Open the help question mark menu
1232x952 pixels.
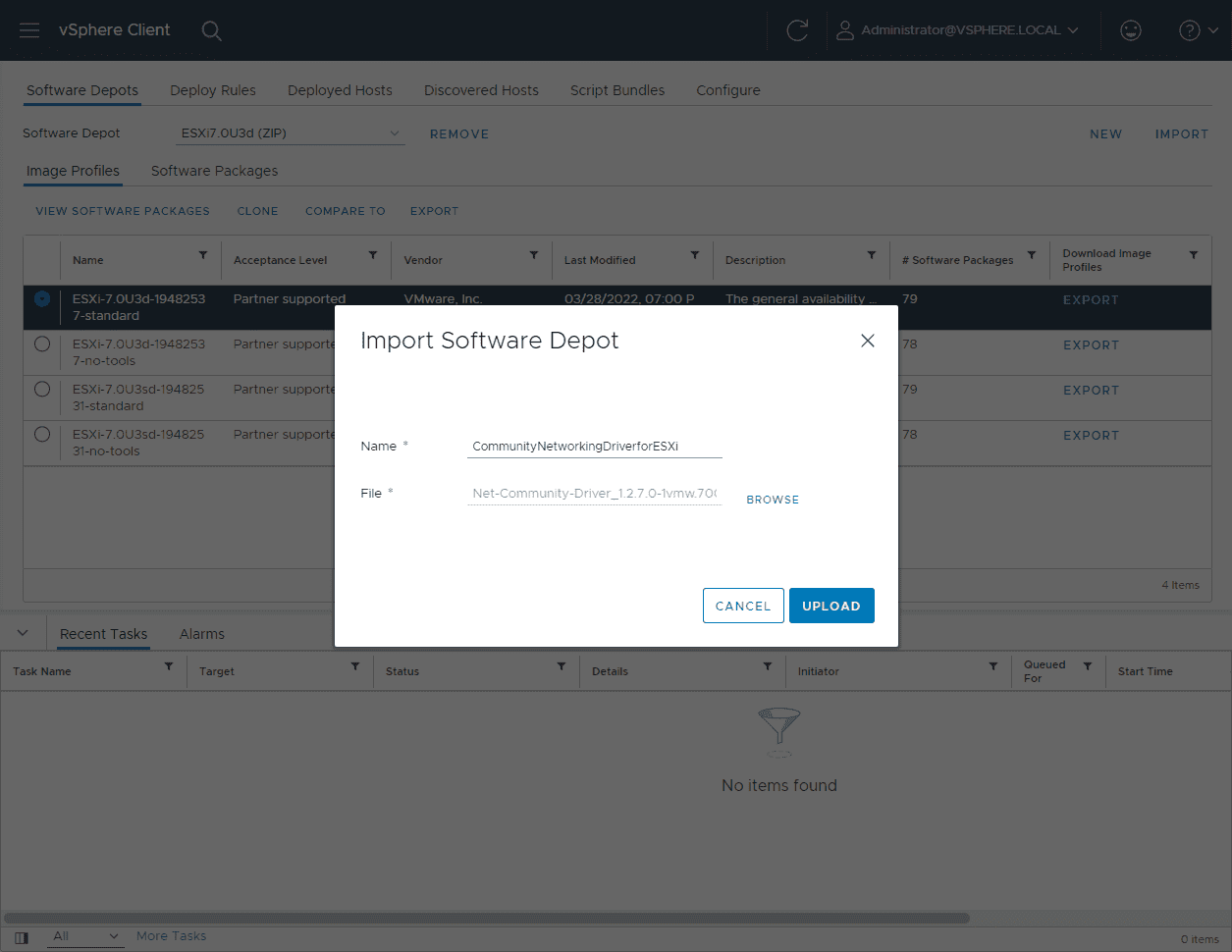point(1199,30)
